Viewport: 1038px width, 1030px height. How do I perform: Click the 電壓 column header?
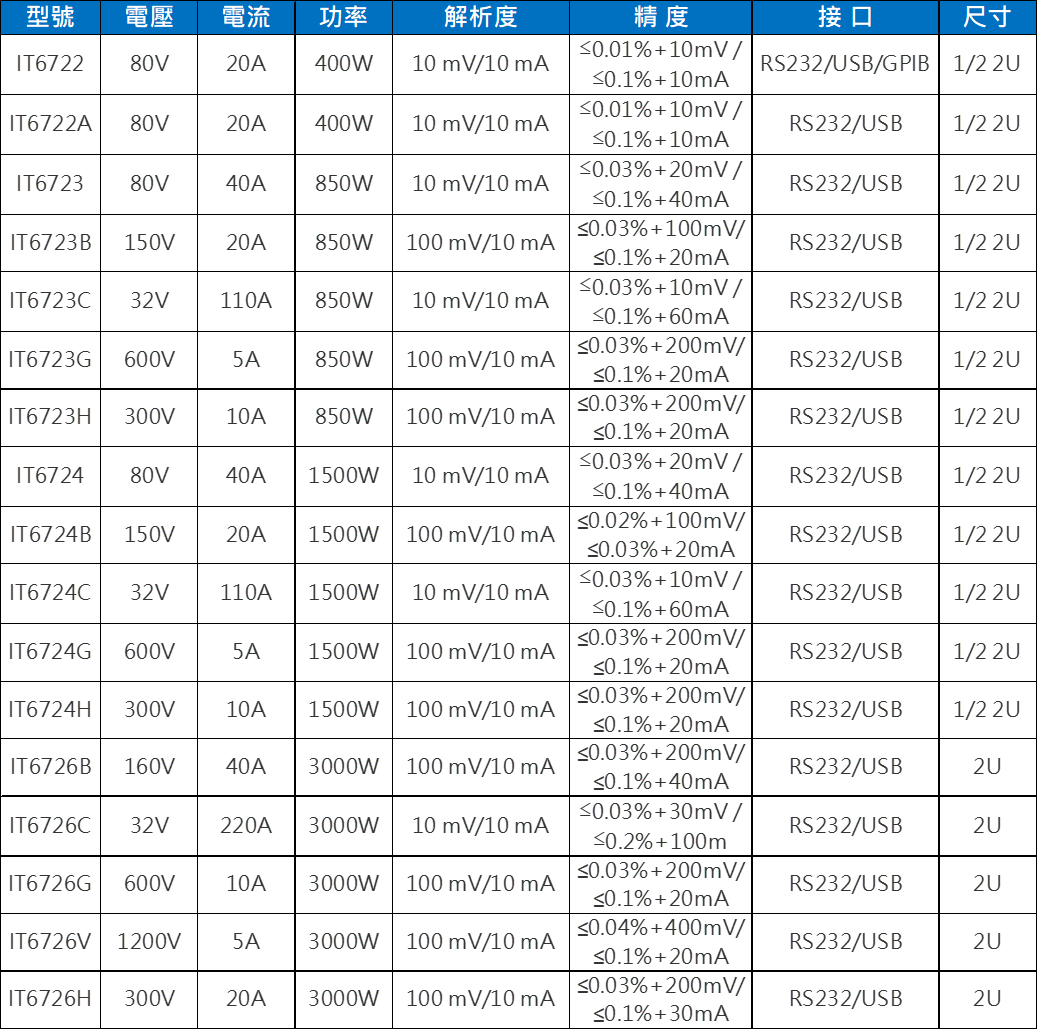149,17
